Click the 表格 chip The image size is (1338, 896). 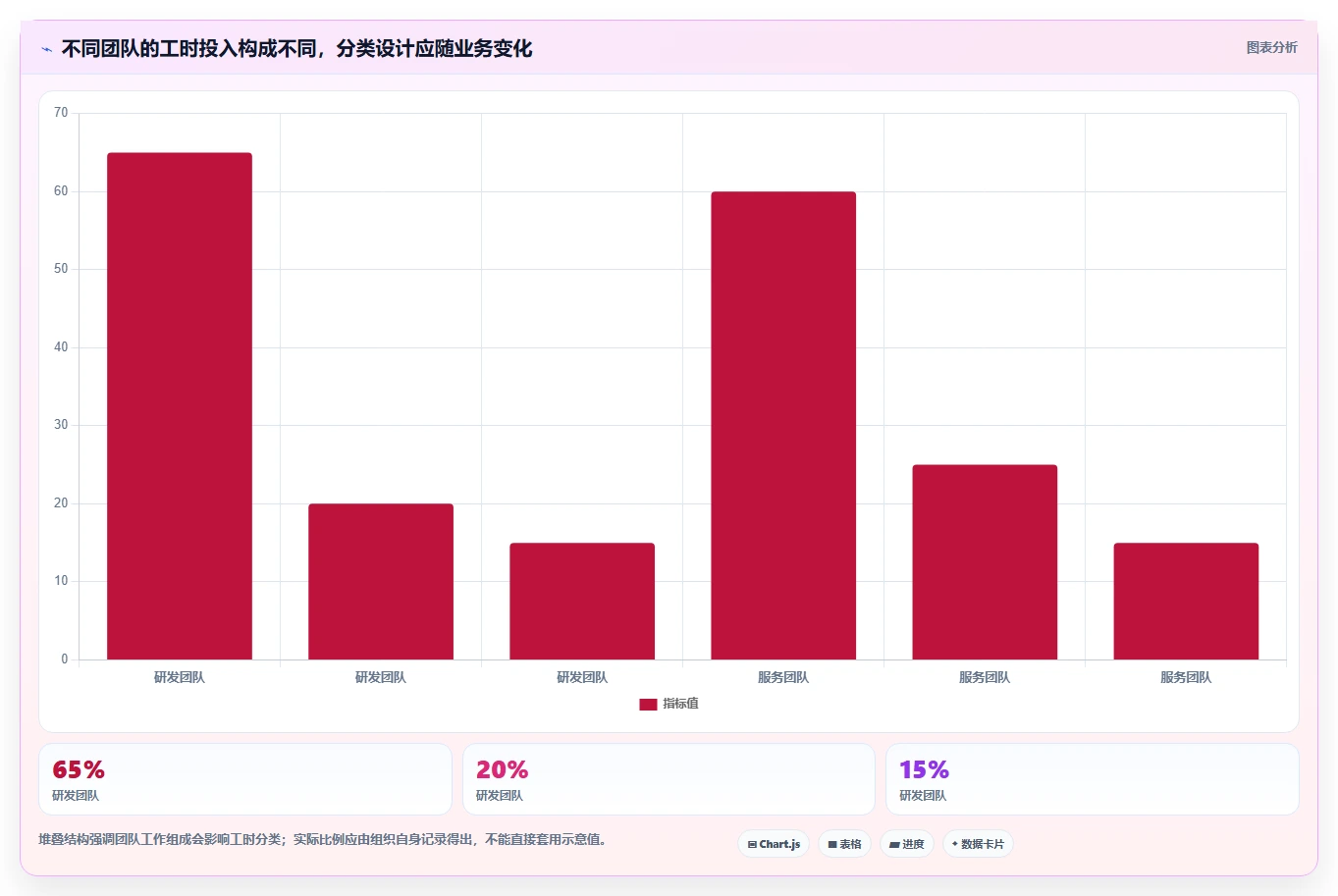[x=844, y=844]
